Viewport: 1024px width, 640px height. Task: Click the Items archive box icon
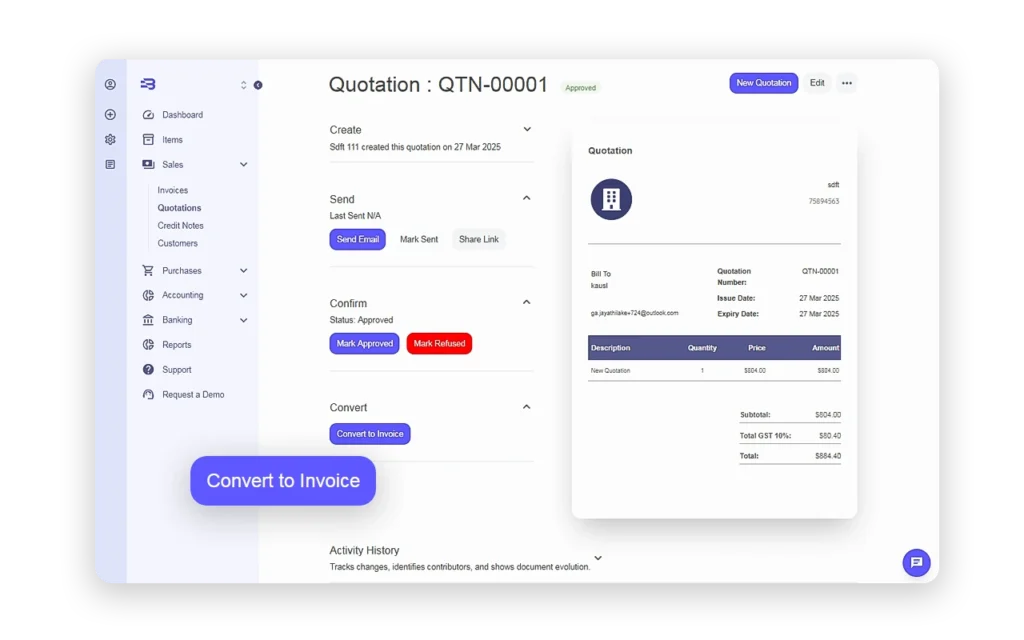coord(148,140)
